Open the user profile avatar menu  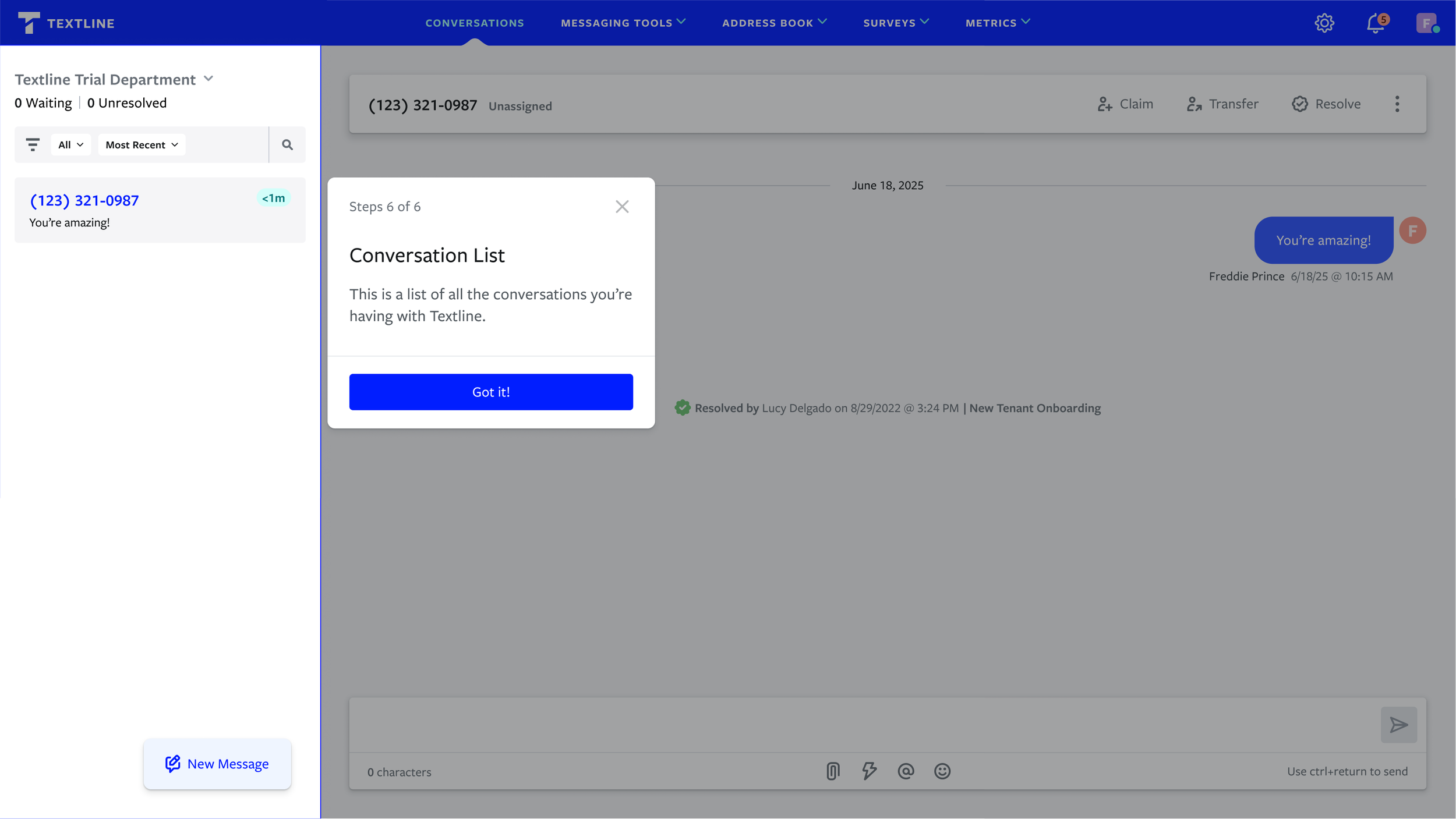pyautogui.click(x=1427, y=23)
